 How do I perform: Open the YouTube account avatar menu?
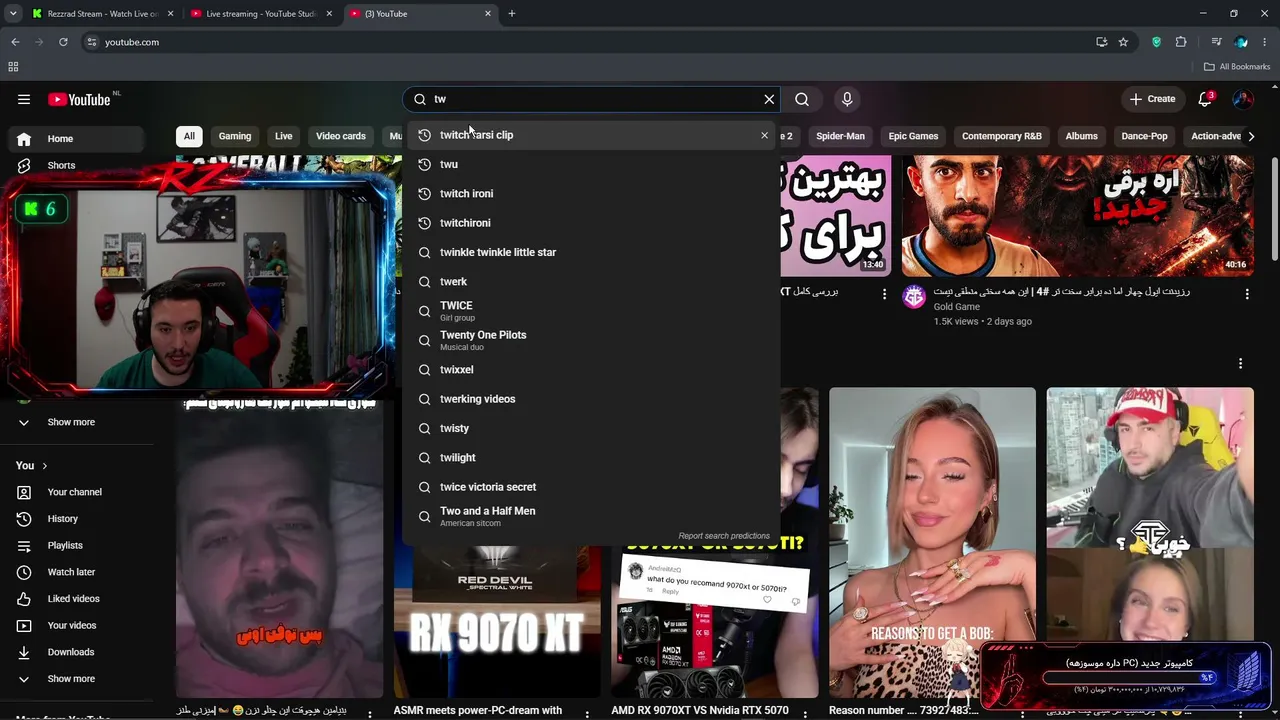[x=1243, y=99]
